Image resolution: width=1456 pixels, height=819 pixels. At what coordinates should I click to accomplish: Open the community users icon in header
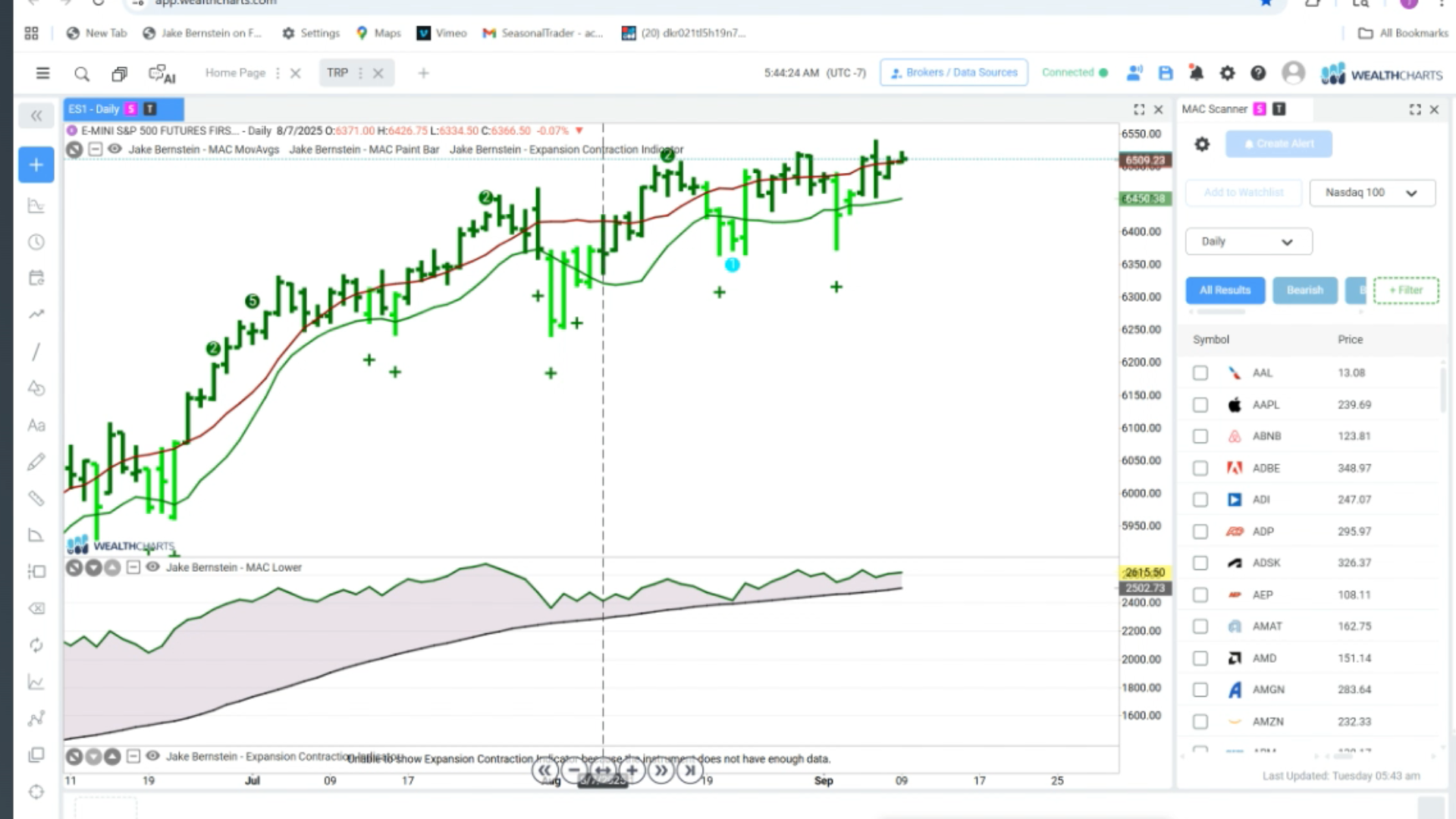click(1134, 73)
